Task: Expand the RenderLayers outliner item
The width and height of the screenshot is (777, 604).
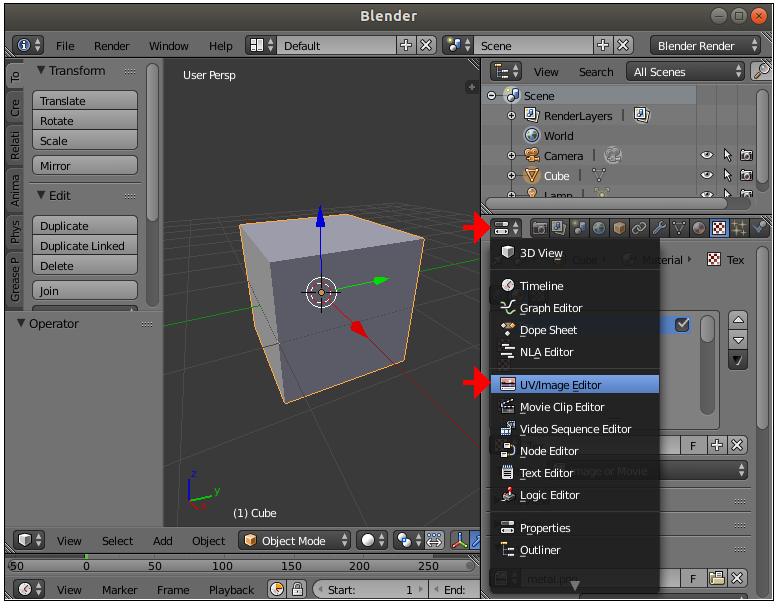Action: click(x=511, y=115)
